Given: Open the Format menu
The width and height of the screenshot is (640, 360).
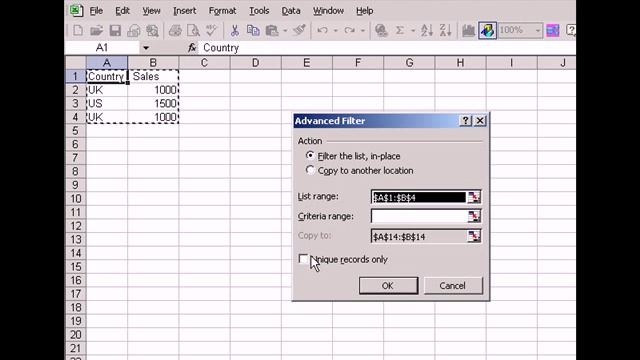Looking at the screenshot, I should (x=222, y=11).
